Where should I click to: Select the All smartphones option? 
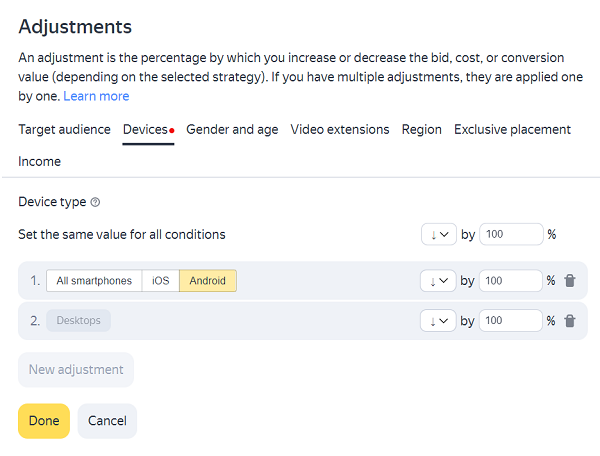(x=94, y=281)
